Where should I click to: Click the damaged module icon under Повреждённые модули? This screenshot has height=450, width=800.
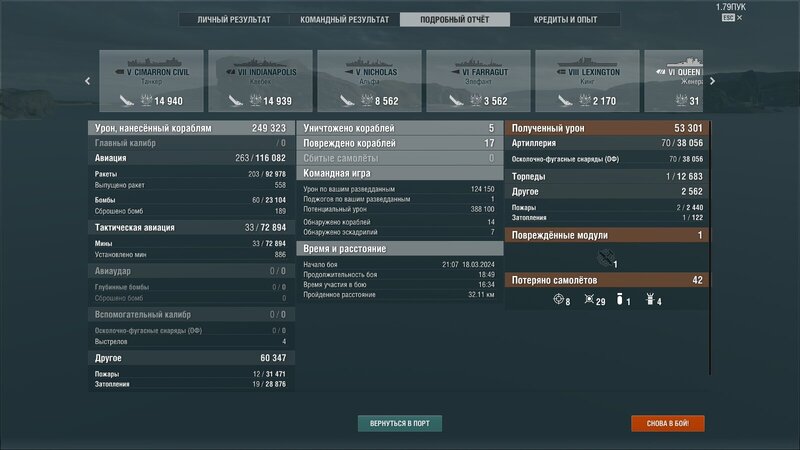tap(606, 258)
